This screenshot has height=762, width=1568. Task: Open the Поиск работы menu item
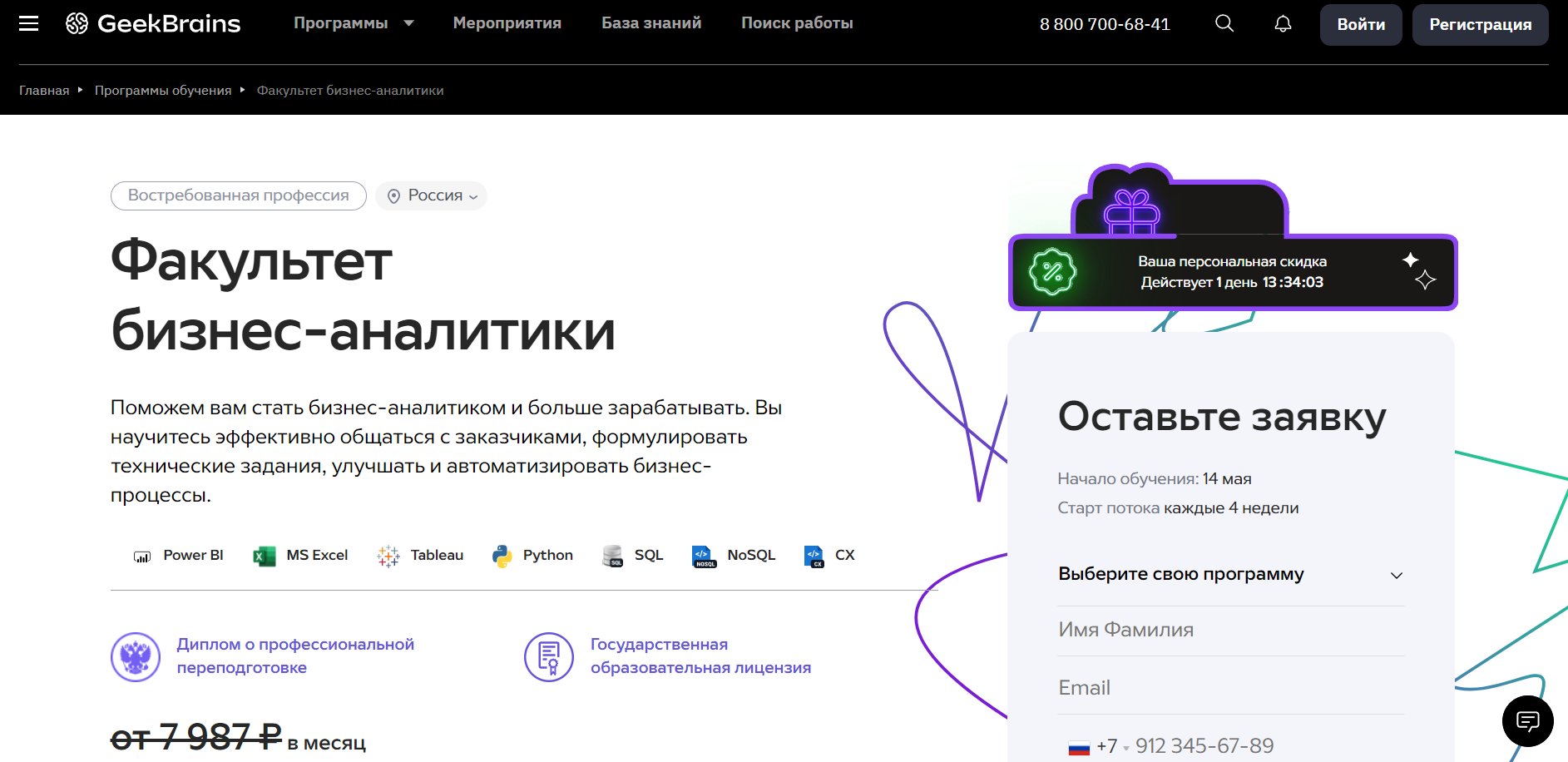[x=795, y=22]
